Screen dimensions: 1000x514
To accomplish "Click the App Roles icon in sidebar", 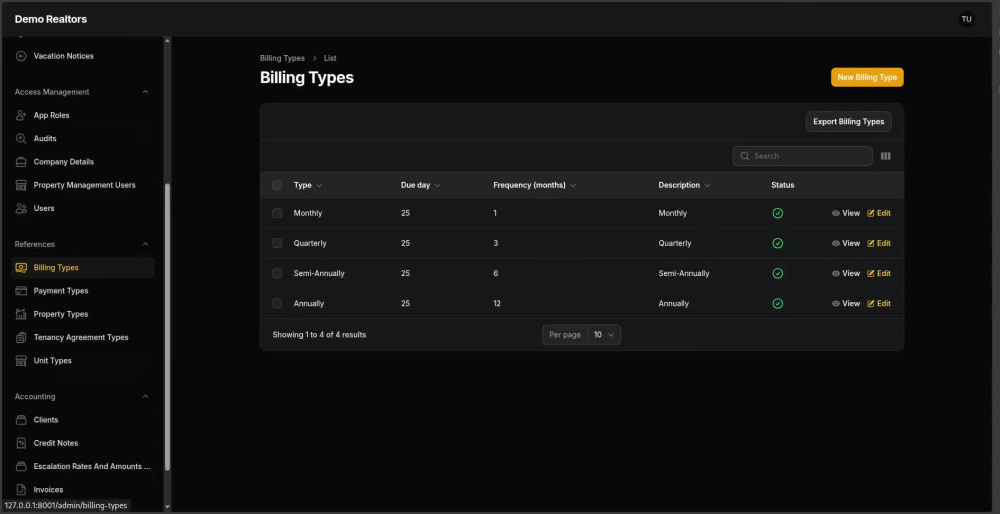I will click(21, 115).
